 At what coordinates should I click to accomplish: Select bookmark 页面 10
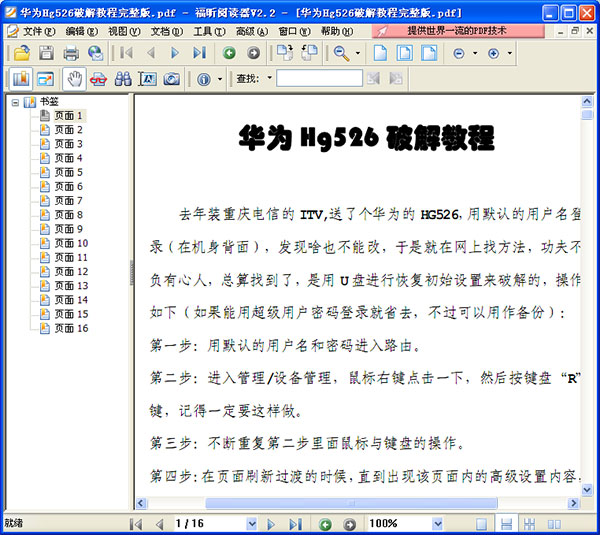coord(71,243)
